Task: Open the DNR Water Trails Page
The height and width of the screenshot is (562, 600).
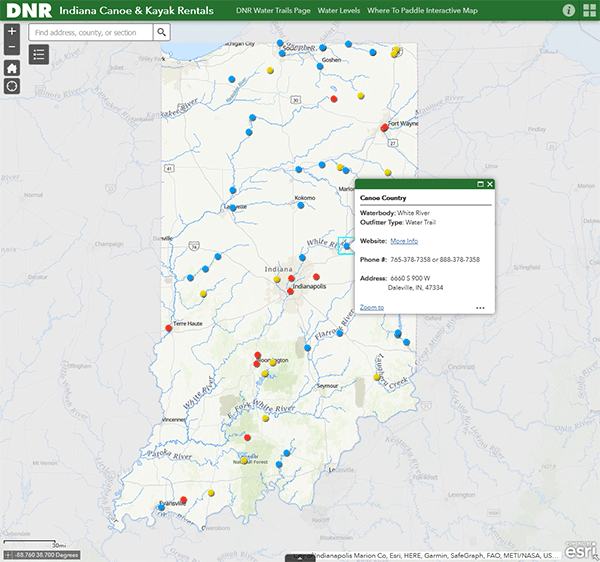Action: (273, 10)
